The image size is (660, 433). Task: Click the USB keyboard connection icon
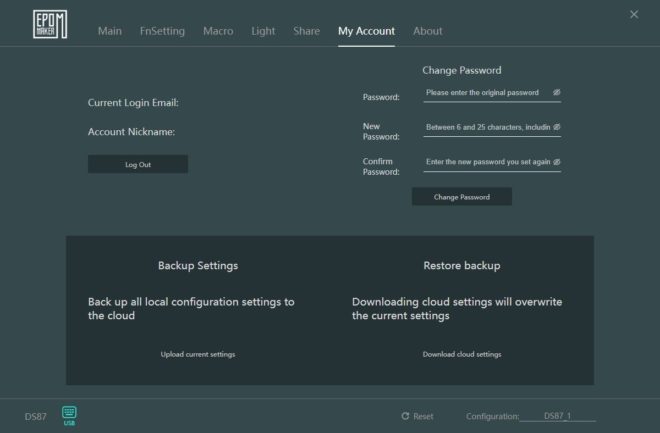(x=69, y=416)
